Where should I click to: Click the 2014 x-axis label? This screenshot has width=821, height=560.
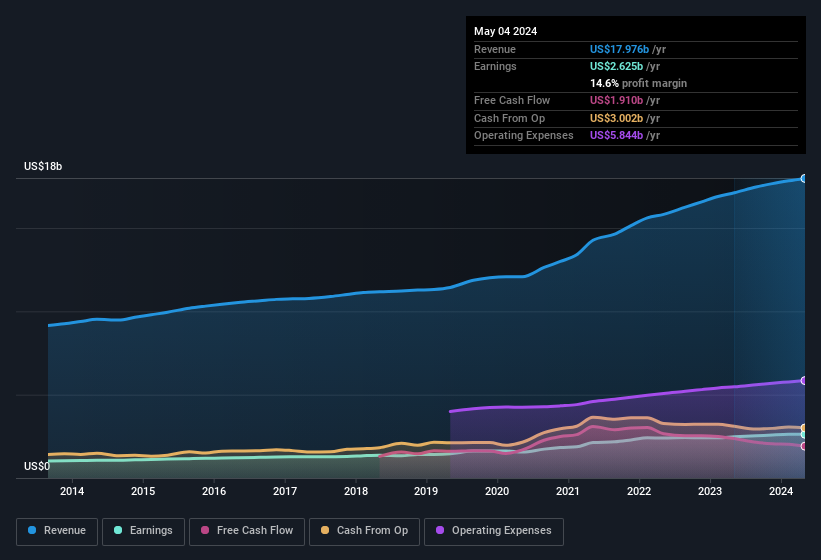pyautogui.click(x=72, y=491)
